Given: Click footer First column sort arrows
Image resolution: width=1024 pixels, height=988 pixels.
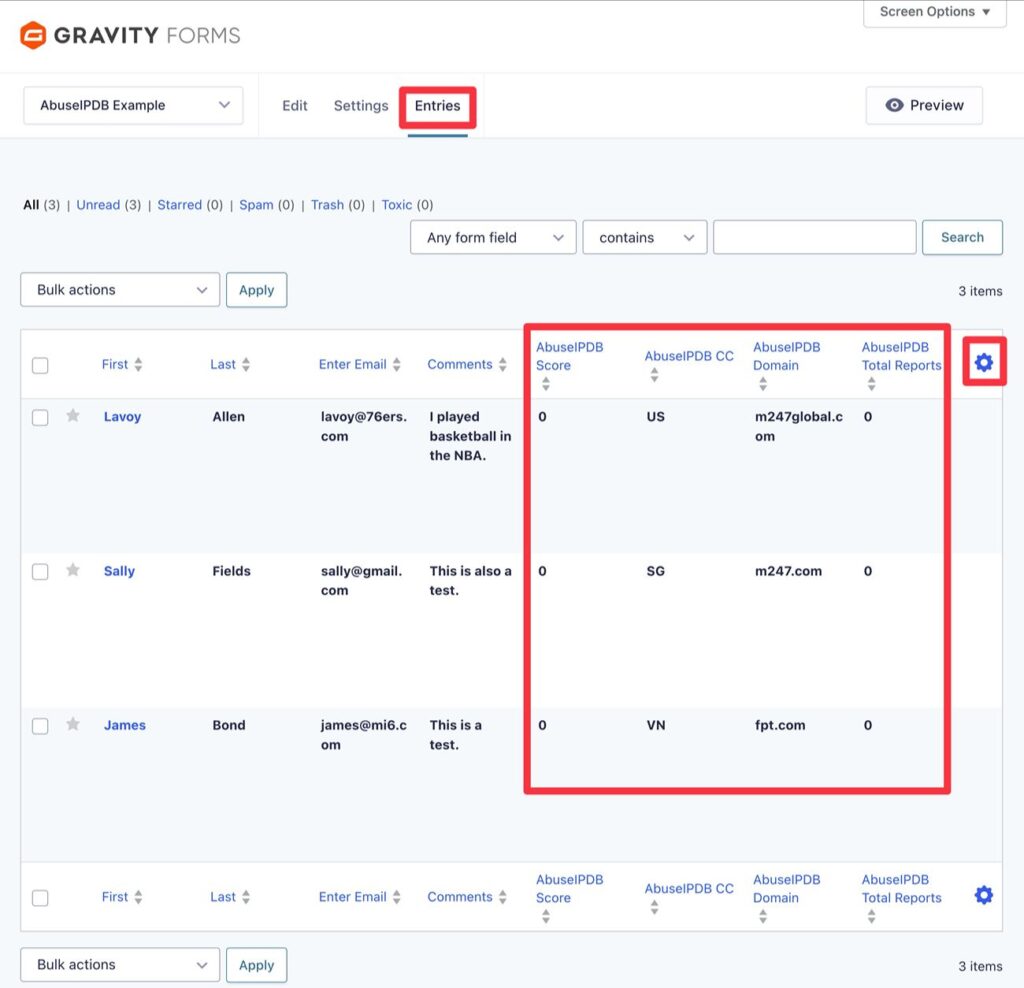Looking at the screenshot, I should [x=138, y=897].
